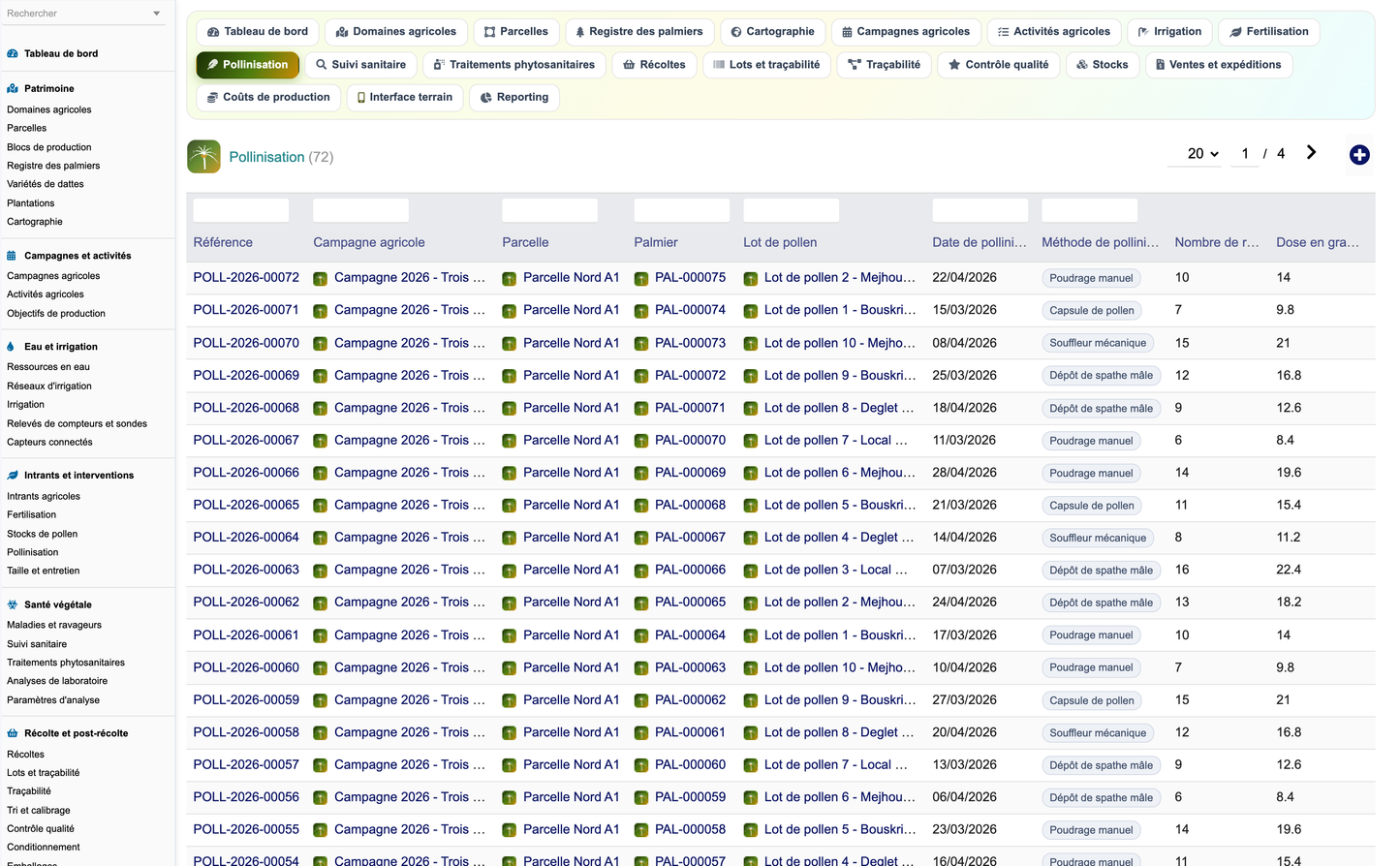Open the Fertilisation tab

[x=1268, y=32]
